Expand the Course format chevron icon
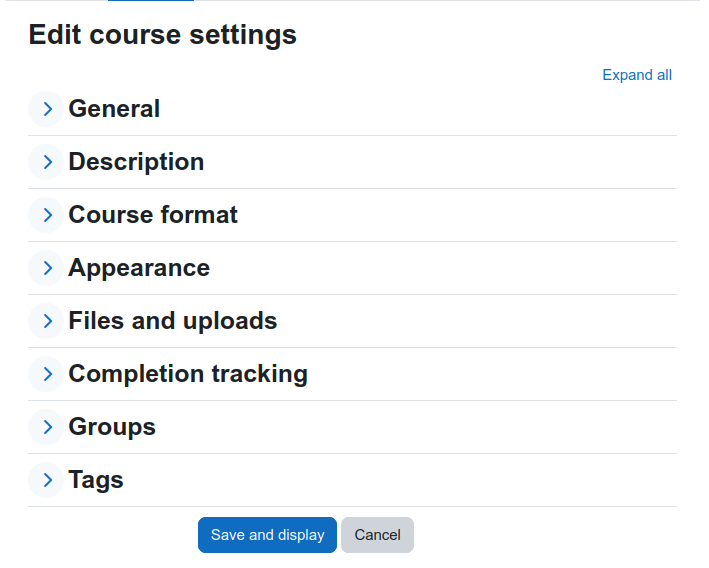709x568 pixels. tap(46, 215)
